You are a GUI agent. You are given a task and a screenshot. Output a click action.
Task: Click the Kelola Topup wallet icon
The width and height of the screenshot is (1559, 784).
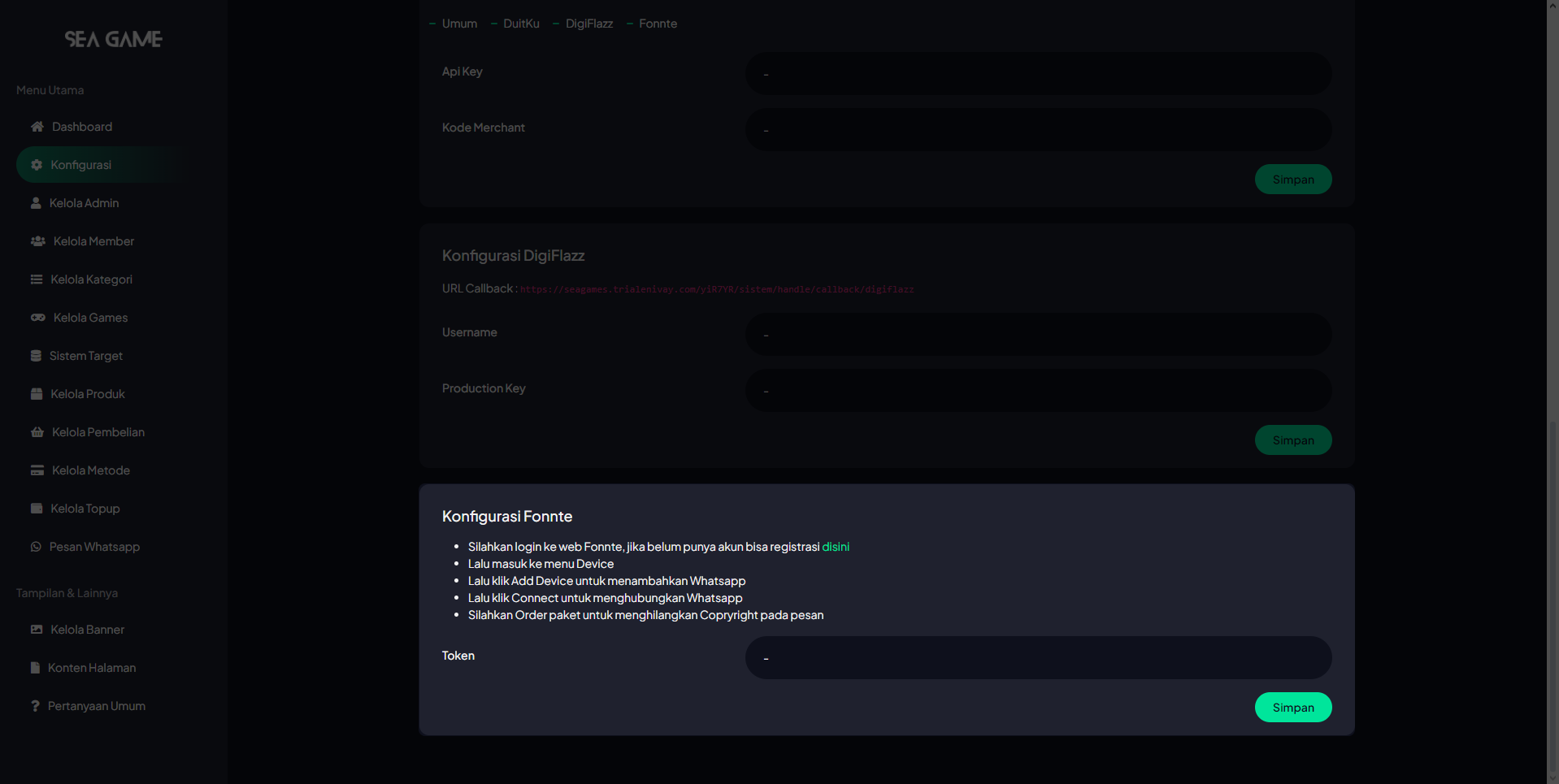(37, 509)
